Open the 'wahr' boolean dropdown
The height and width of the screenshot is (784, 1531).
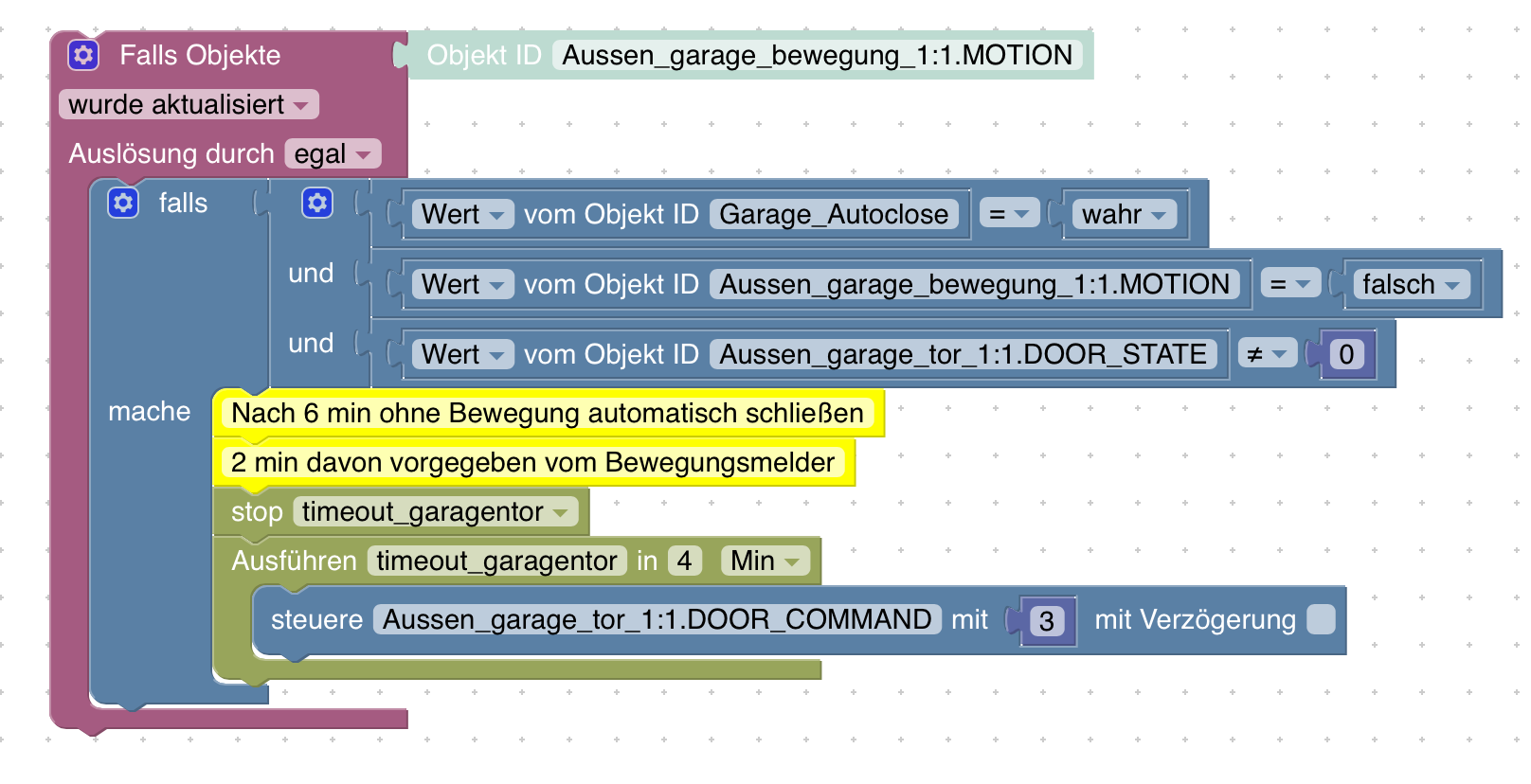[1125, 214]
